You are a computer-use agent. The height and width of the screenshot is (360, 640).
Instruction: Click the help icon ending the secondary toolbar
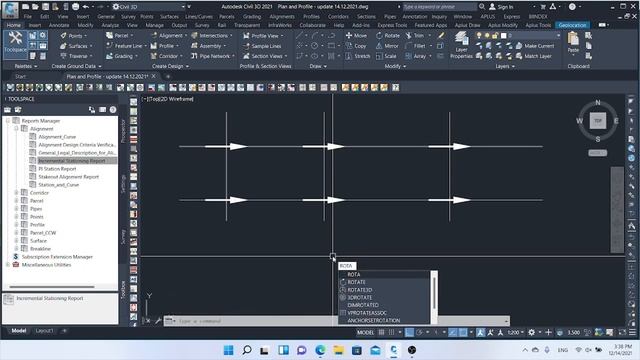(x=395, y=87)
